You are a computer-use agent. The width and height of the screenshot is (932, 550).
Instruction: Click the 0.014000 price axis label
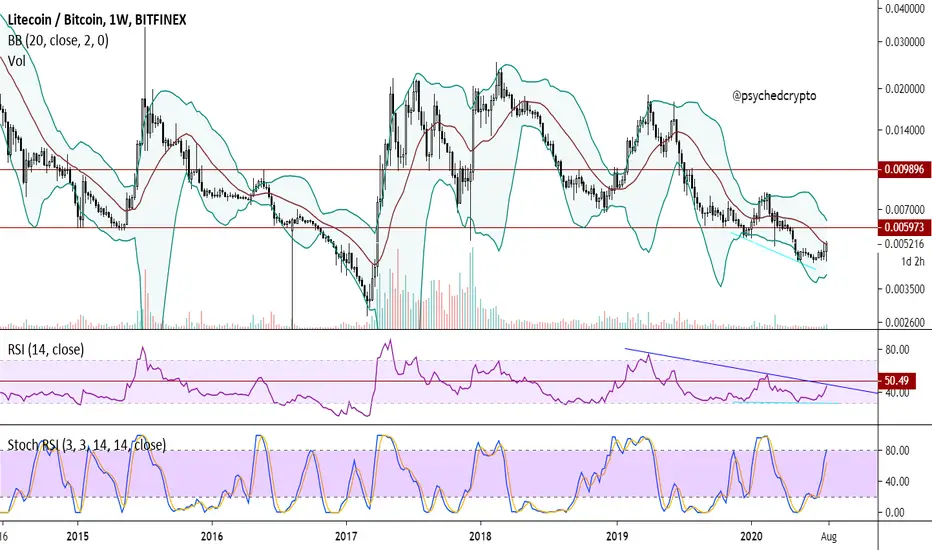point(904,130)
